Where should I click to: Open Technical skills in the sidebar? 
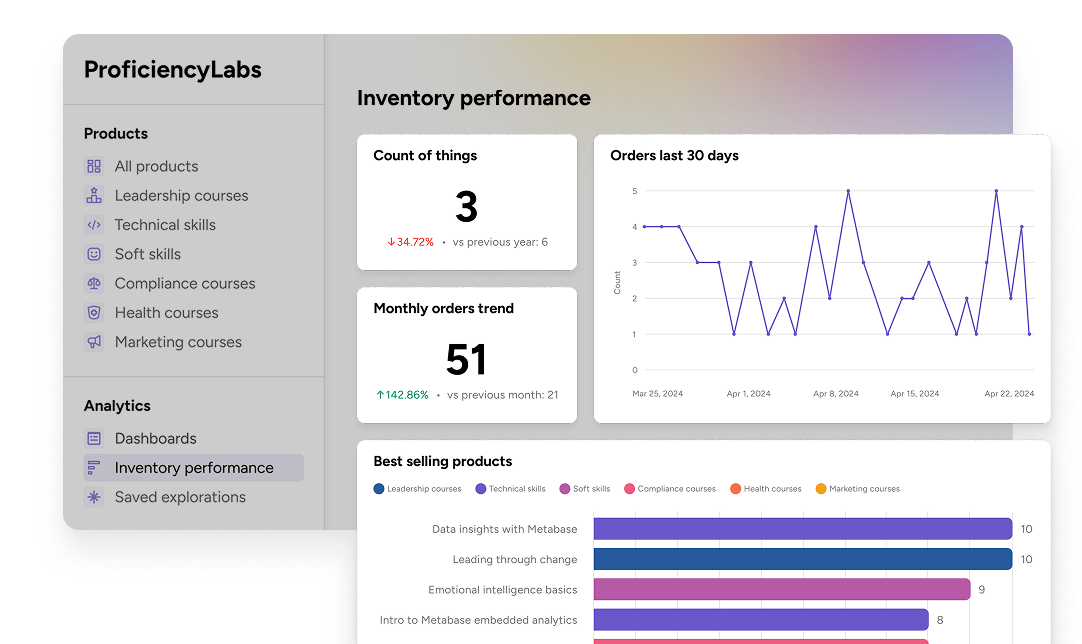[x=165, y=225]
